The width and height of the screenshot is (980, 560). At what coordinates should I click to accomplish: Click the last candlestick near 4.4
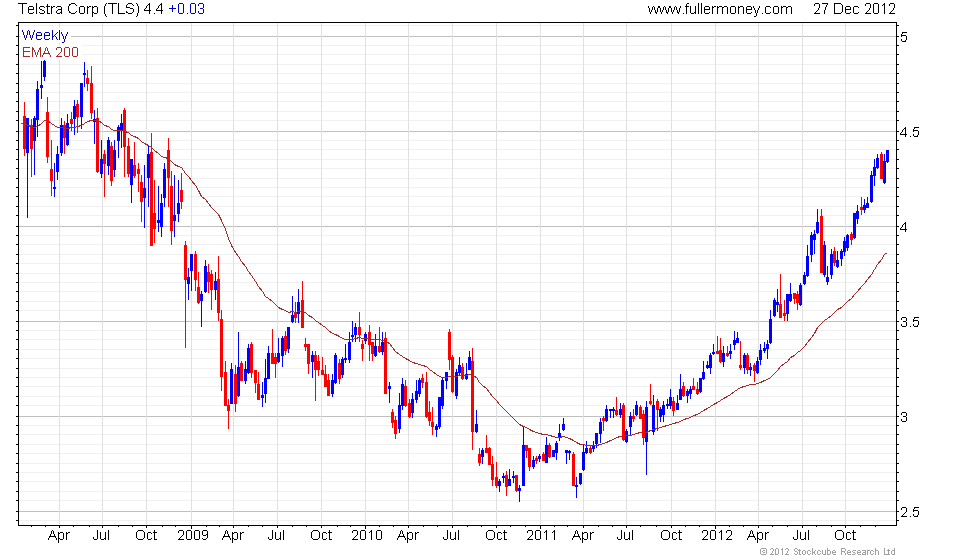coord(888,156)
